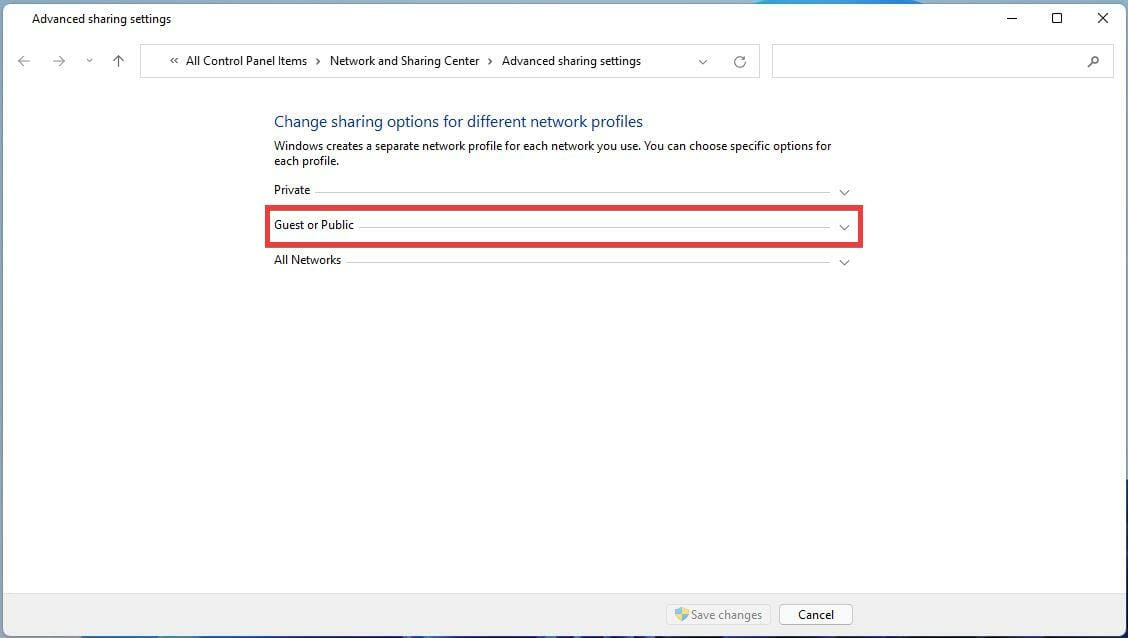Image resolution: width=1128 pixels, height=638 pixels.
Task: Expand the All Networks section
Action: click(x=844, y=262)
